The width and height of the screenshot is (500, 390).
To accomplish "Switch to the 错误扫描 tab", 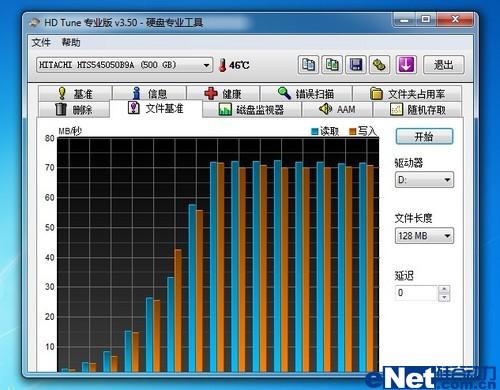I will [306, 94].
